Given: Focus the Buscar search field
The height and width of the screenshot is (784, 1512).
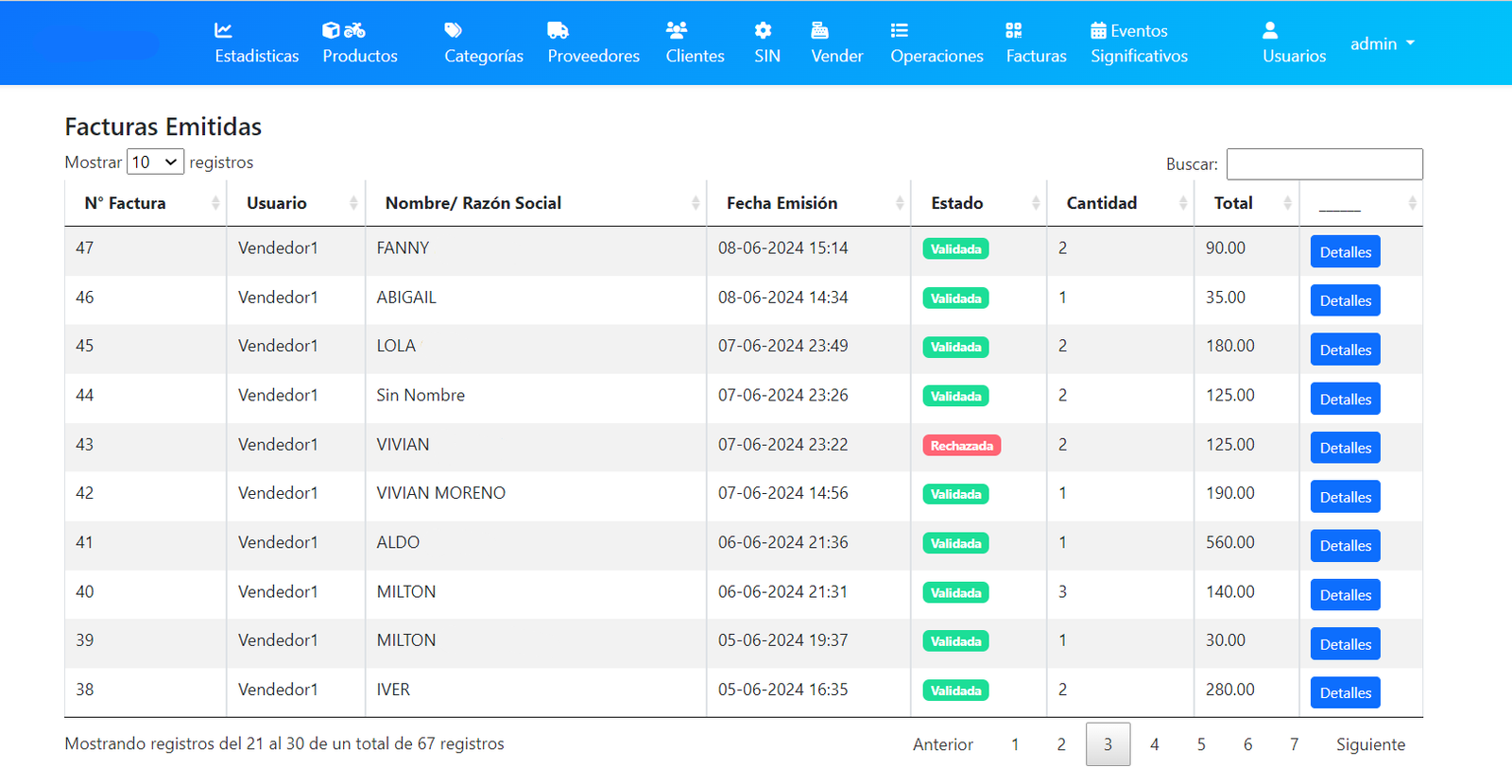Looking at the screenshot, I should 1324,164.
